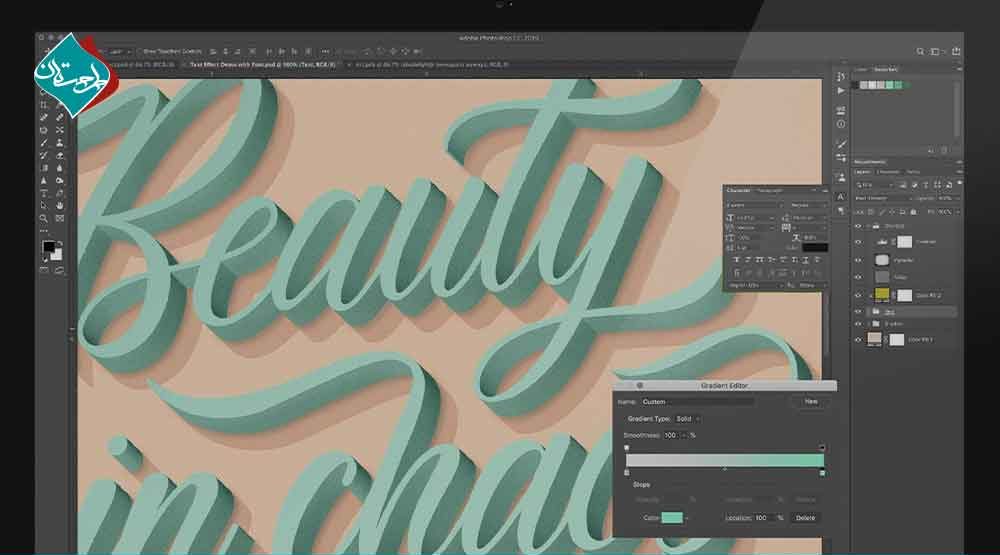Hide the topmost layer group

[x=858, y=226]
